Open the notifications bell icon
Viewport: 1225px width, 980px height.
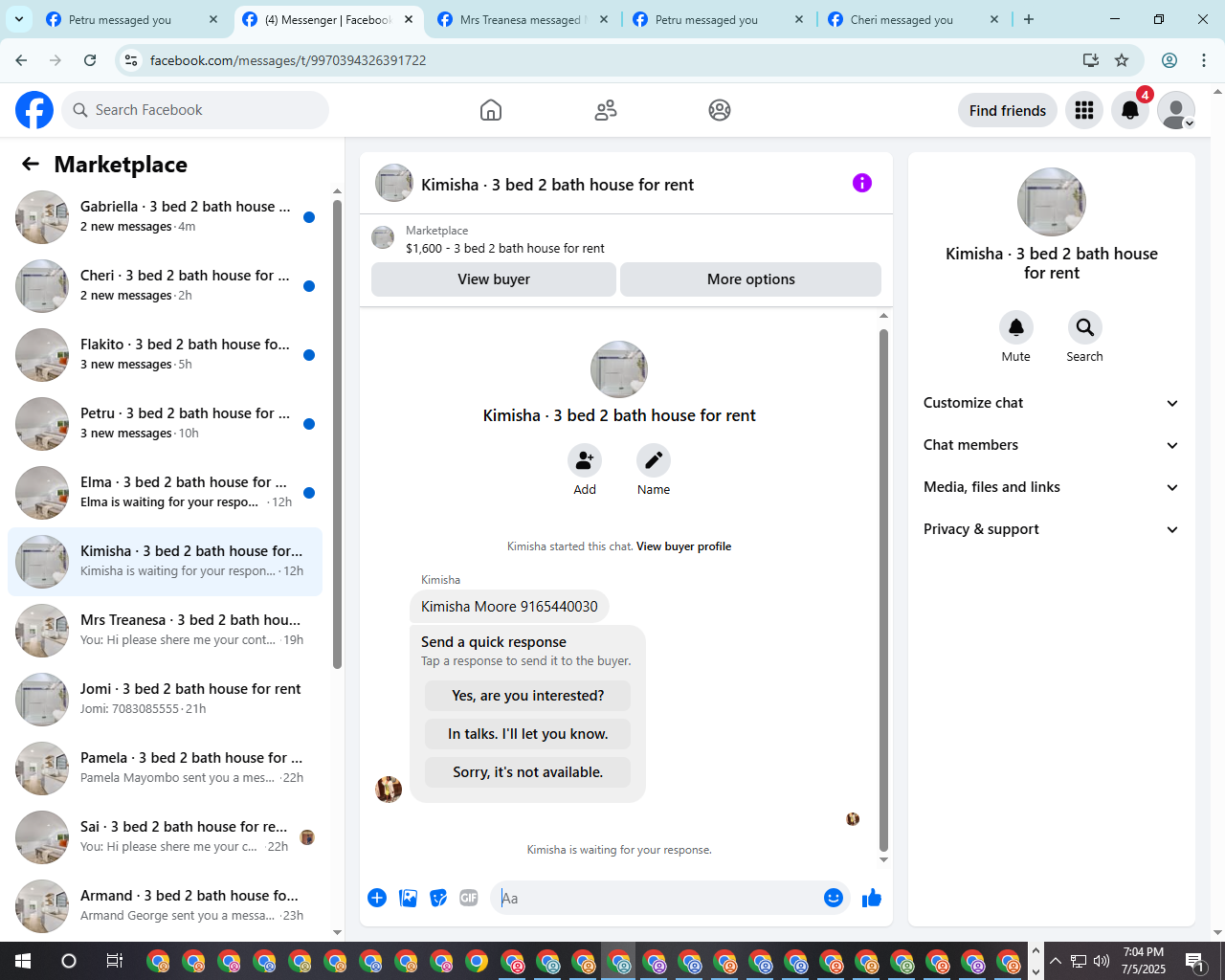pos(1130,110)
